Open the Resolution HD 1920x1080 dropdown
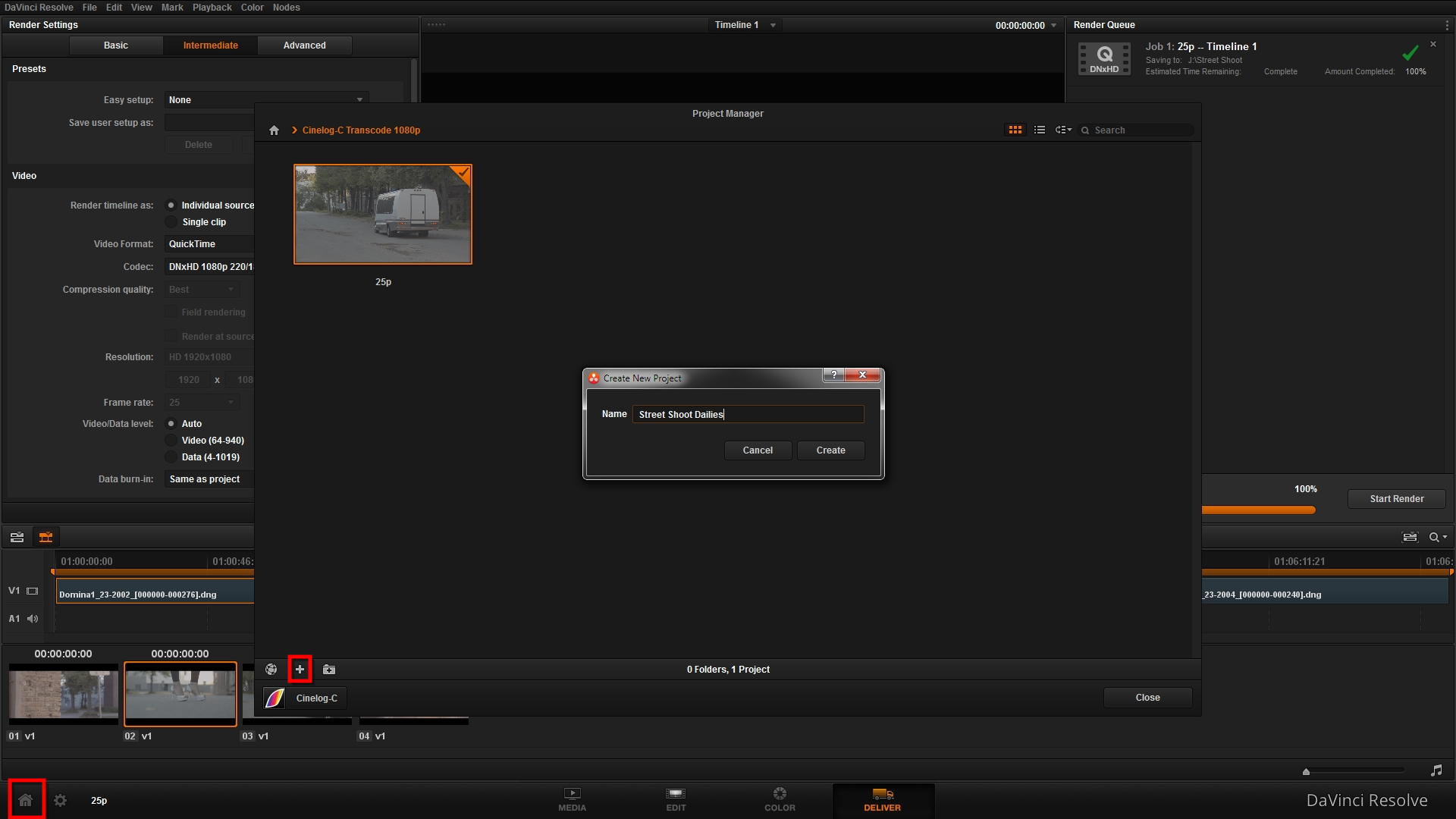 point(209,357)
